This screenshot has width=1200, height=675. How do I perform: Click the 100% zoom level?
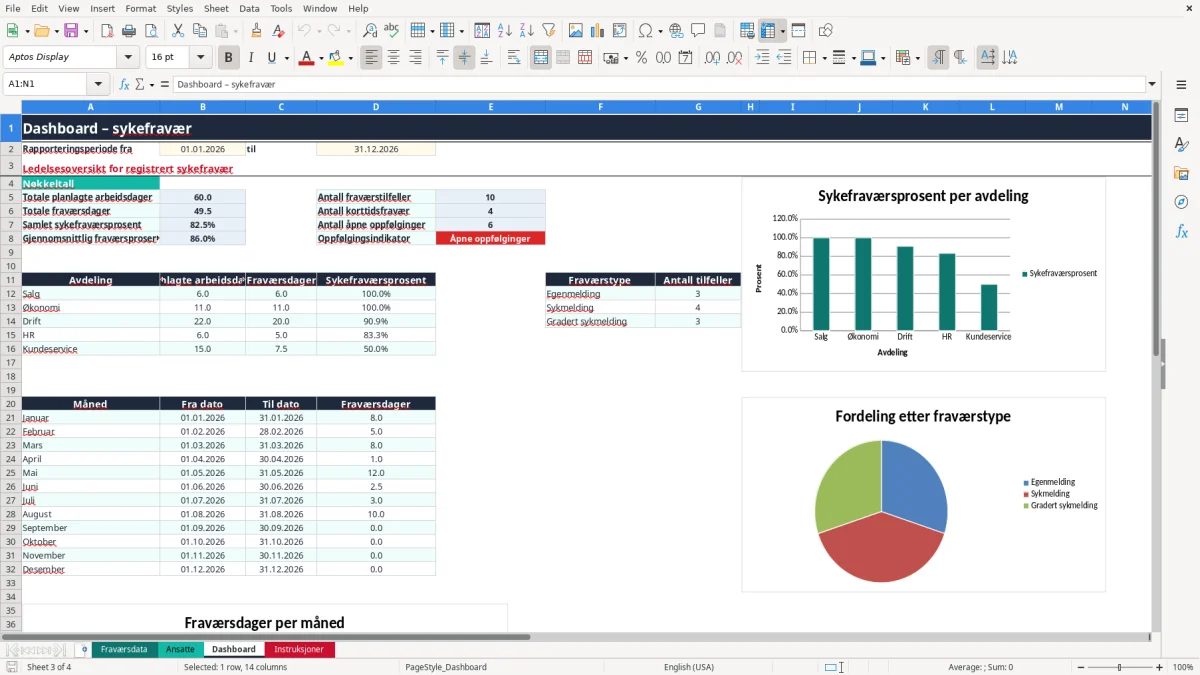coord(1182,667)
